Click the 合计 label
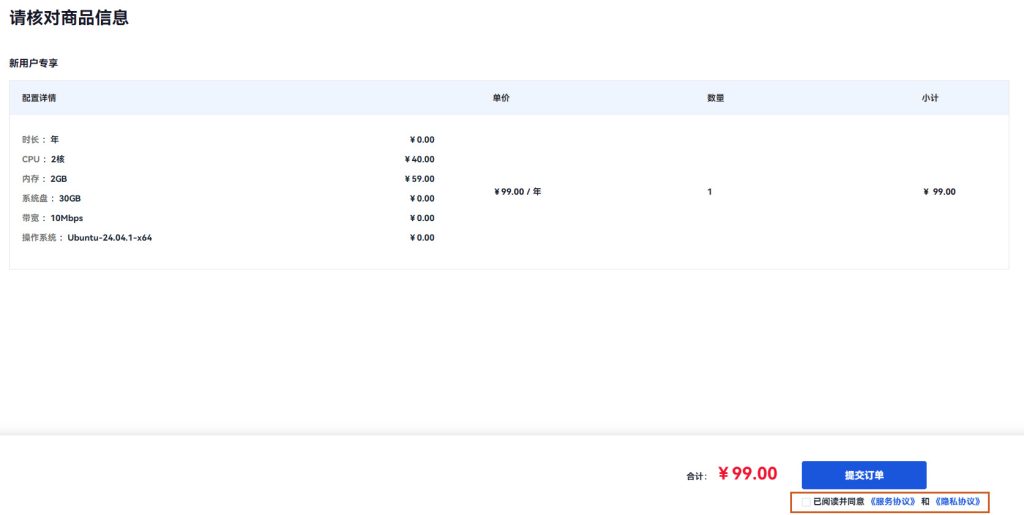The height and width of the screenshot is (515, 1024). tap(696, 476)
